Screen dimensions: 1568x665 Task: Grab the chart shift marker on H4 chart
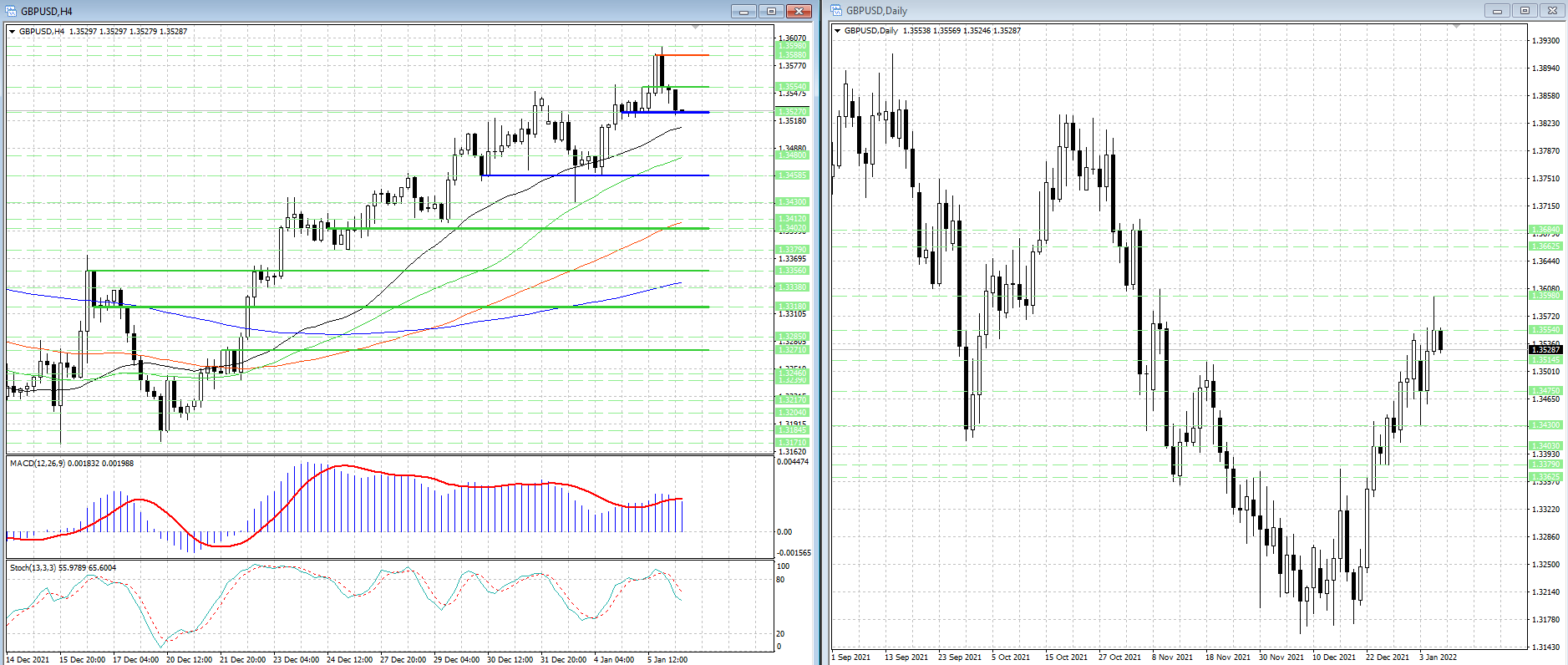(x=696, y=28)
